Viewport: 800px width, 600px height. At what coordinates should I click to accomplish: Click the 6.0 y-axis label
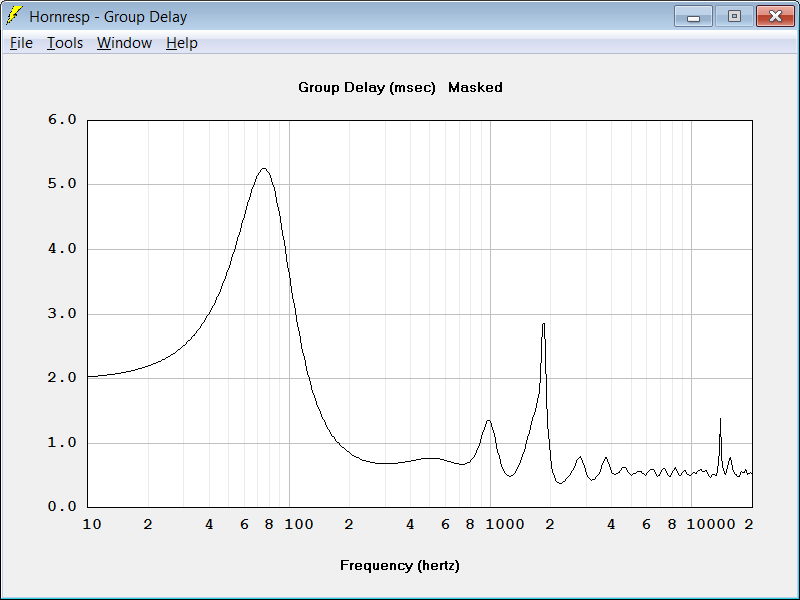coord(62,119)
